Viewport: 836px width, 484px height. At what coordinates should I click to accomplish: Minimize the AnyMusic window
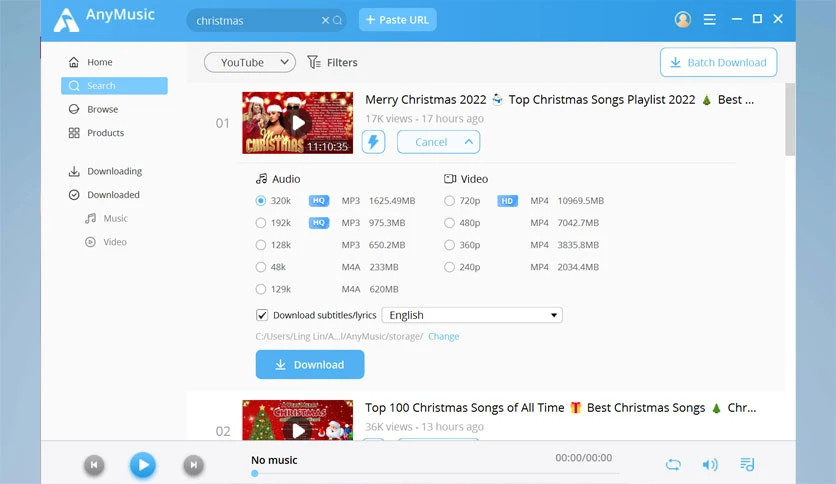[737, 19]
